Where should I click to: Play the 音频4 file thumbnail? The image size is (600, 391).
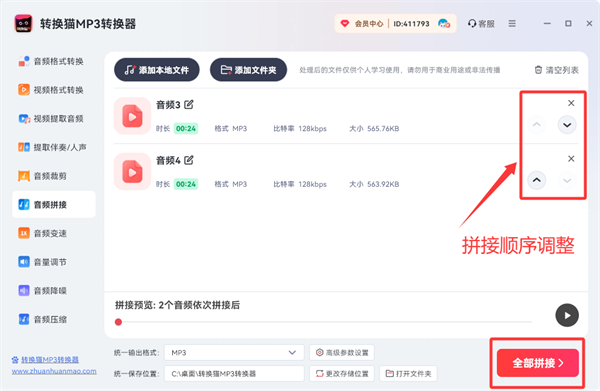pos(132,171)
